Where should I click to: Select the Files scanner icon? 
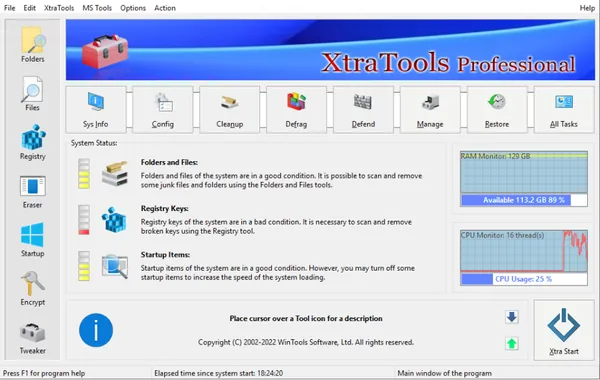tap(33, 94)
